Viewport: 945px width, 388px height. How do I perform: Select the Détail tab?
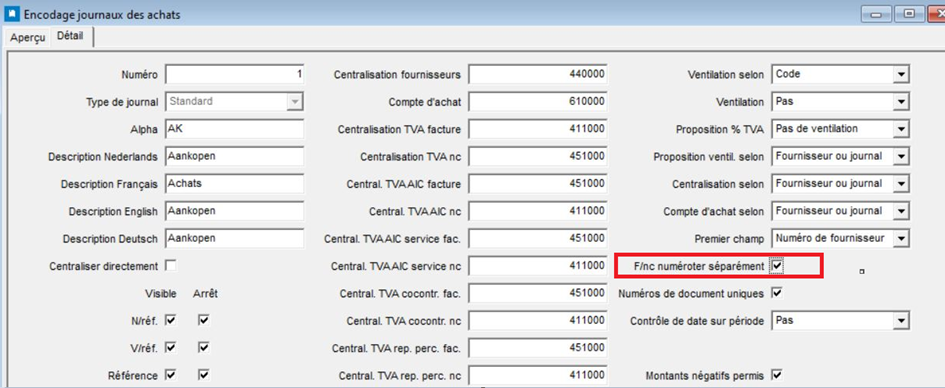71,36
